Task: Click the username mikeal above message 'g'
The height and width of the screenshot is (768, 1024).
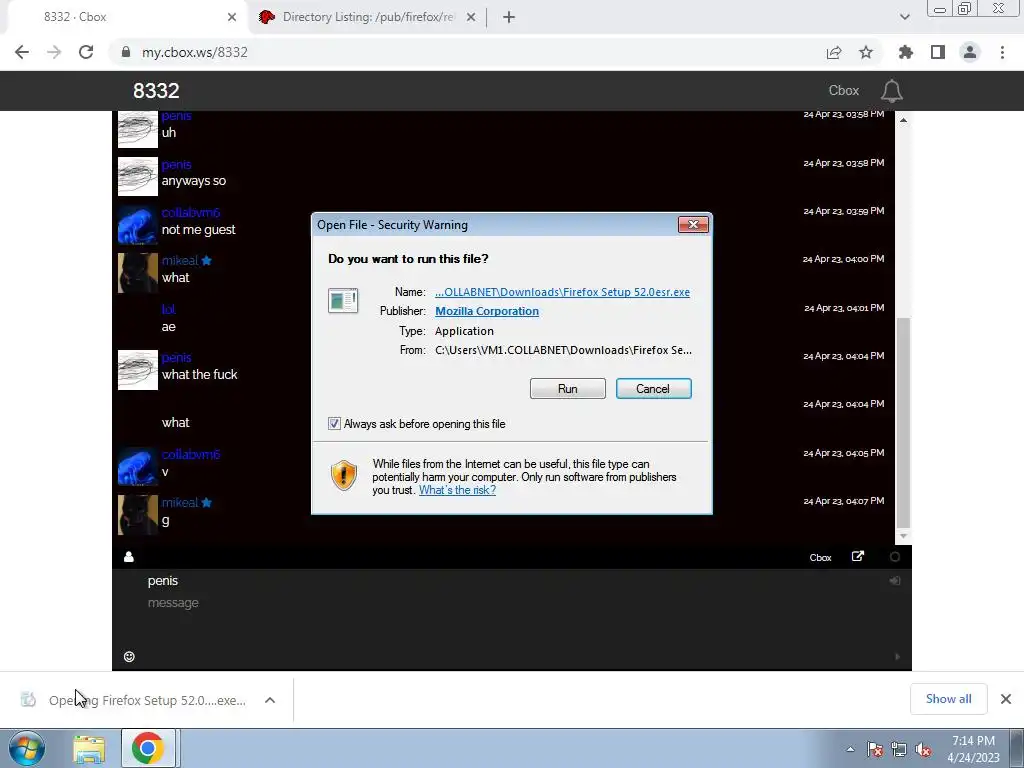Action: 180,502
